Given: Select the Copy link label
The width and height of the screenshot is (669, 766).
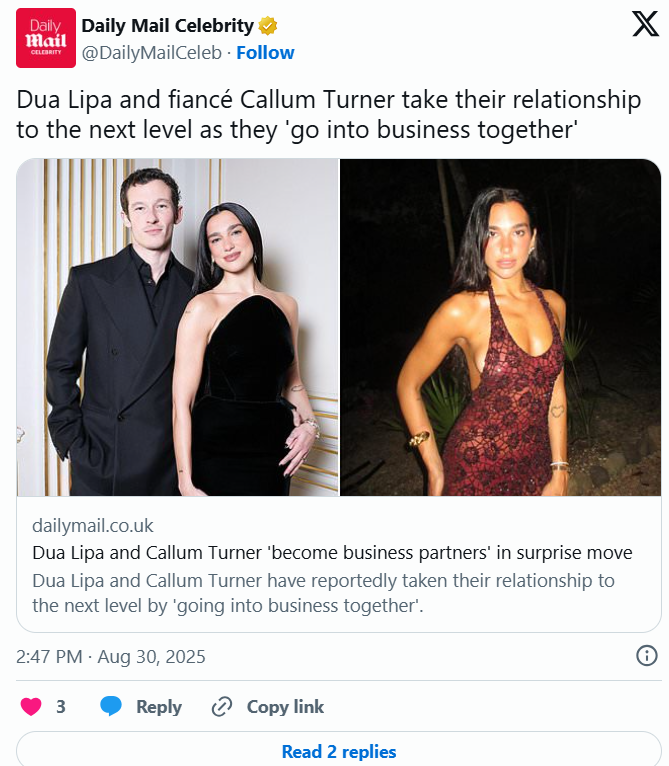Looking at the screenshot, I should pyautogui.click(x=285, y=706).
